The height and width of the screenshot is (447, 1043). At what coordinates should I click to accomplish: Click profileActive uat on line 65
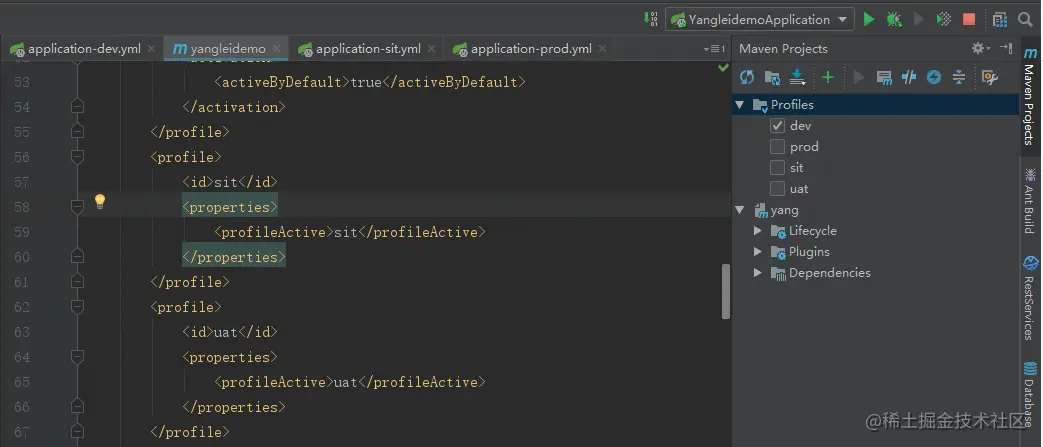[x=350, y=382]
